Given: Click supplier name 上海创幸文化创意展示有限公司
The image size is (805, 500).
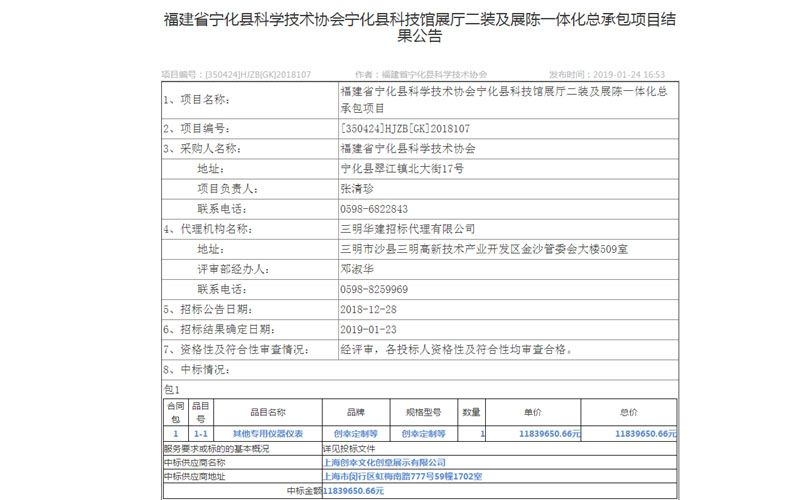Looking at the screenshot, I should 384,463.
